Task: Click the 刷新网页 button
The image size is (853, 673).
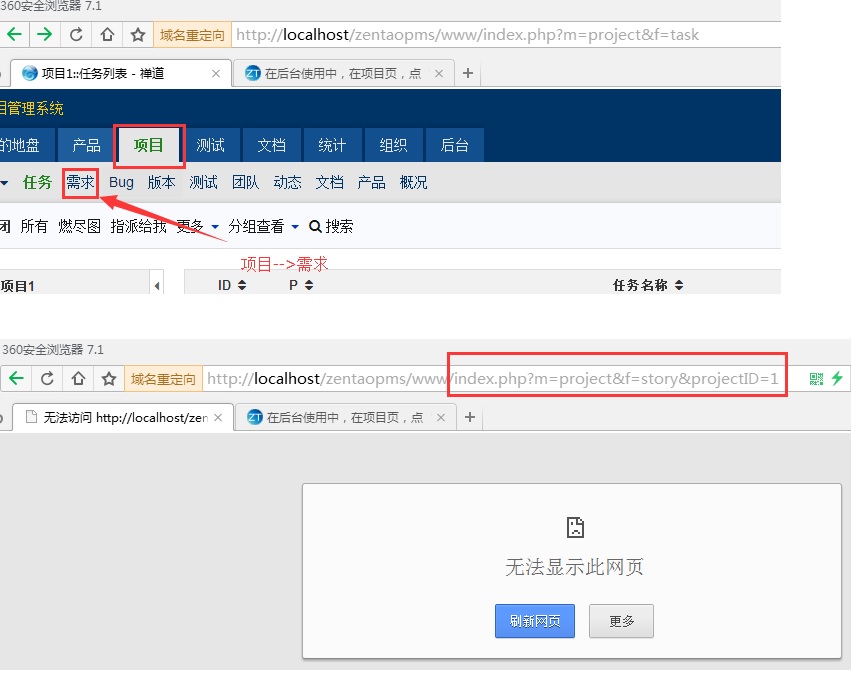Action: pyautogui.click(x=535, y=621)
